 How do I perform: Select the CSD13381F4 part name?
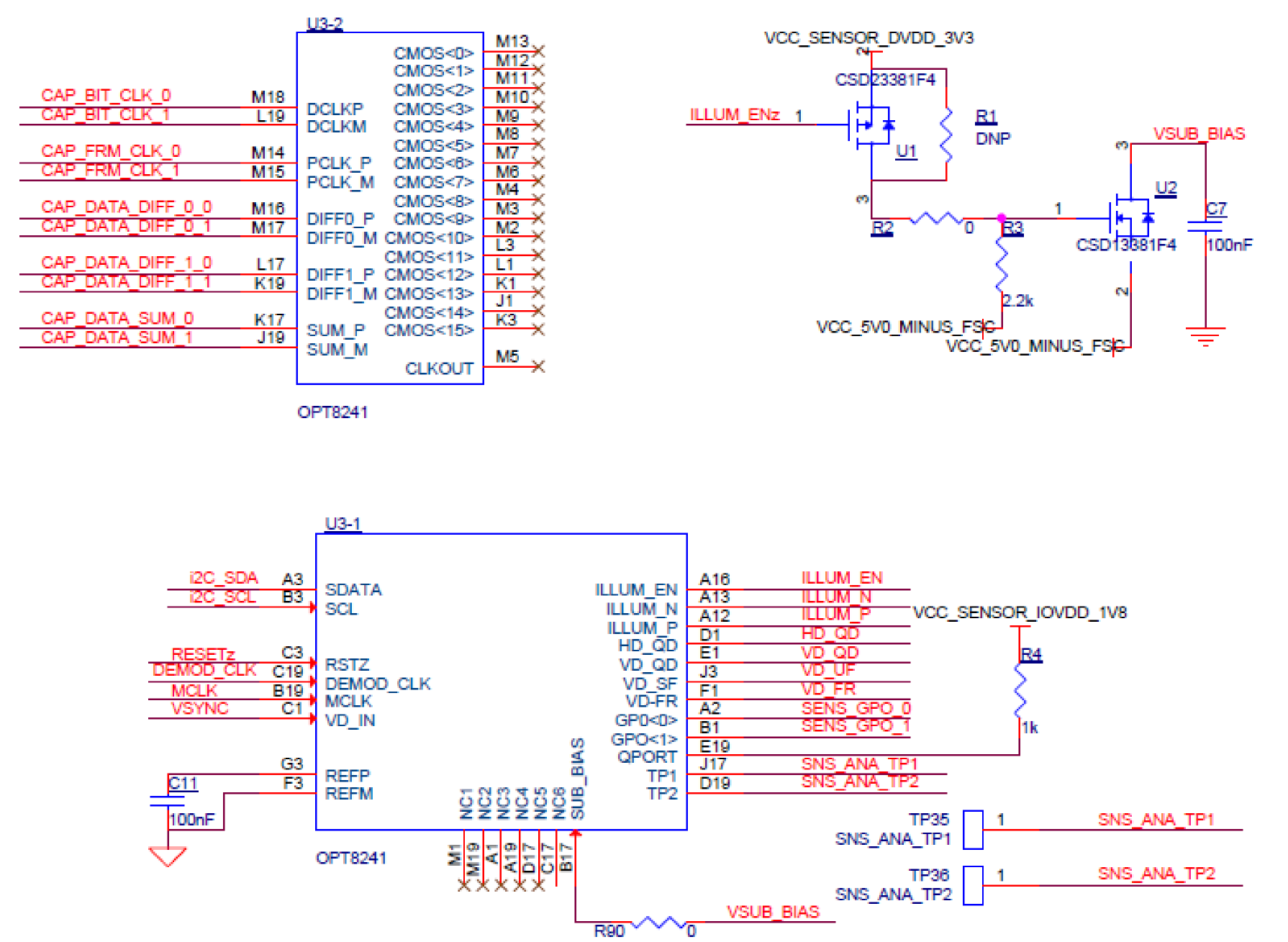pyautogui.click(x=1126, y=245)
